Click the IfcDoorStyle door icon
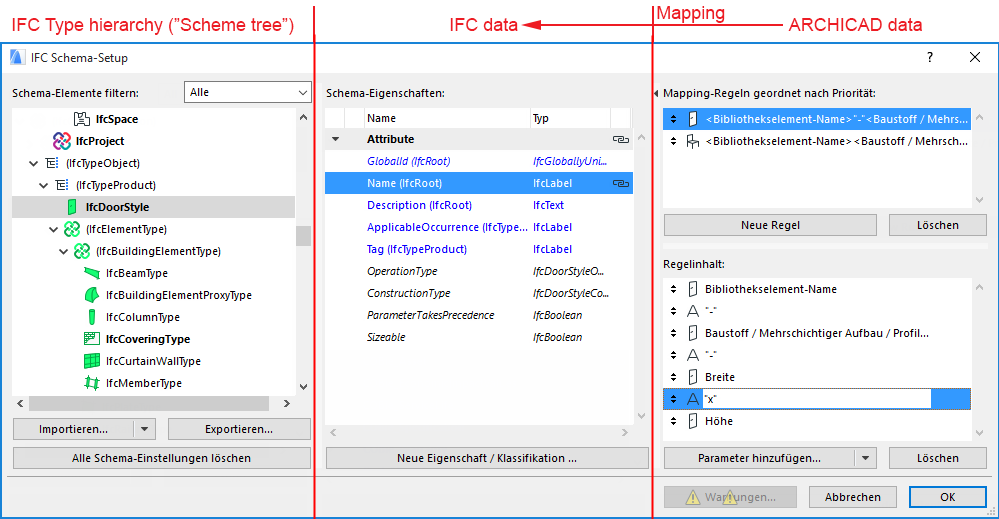Viewport: 999px width, 519px height. (72, 207)
